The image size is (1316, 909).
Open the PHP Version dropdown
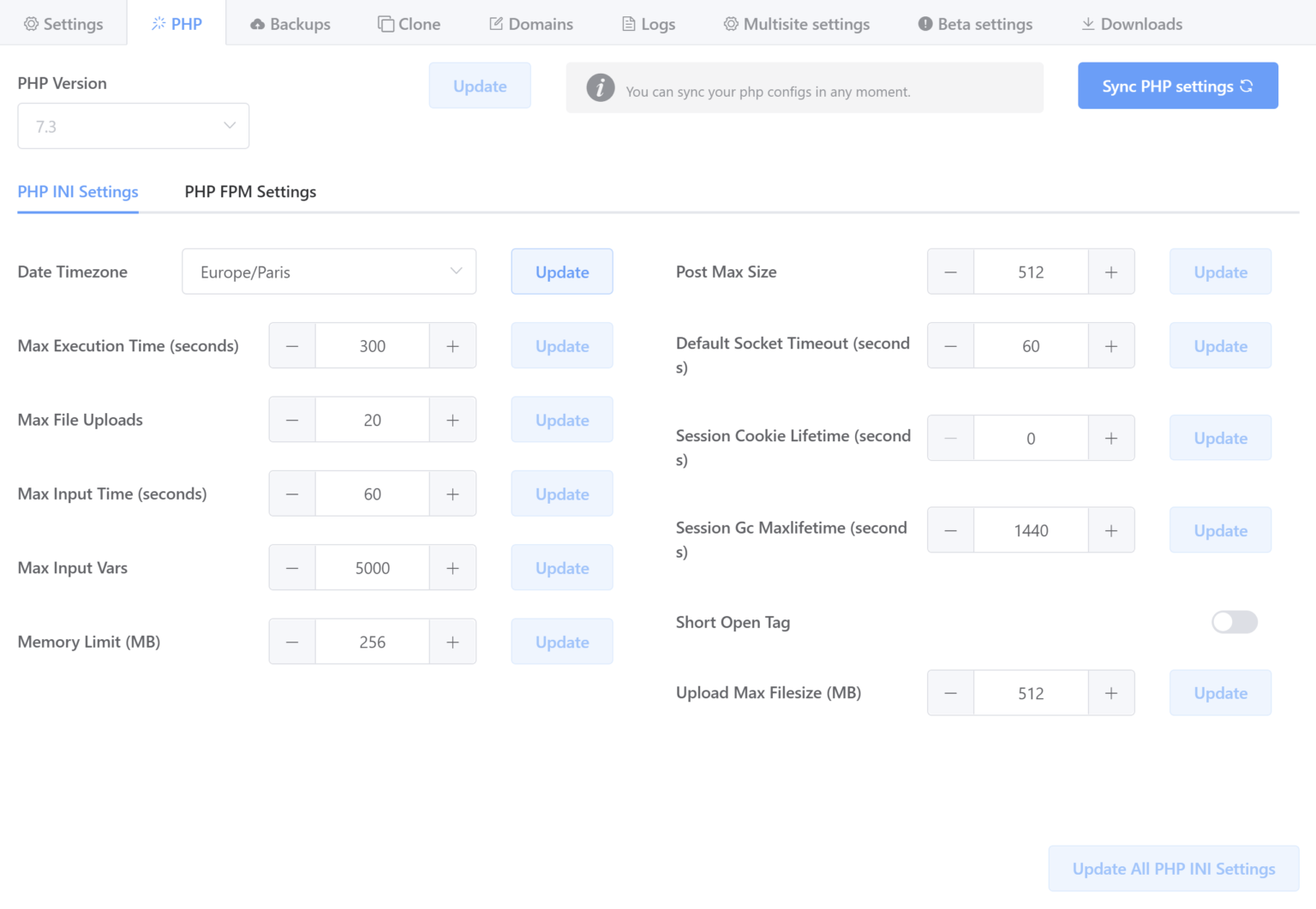(x=133, y=126)
